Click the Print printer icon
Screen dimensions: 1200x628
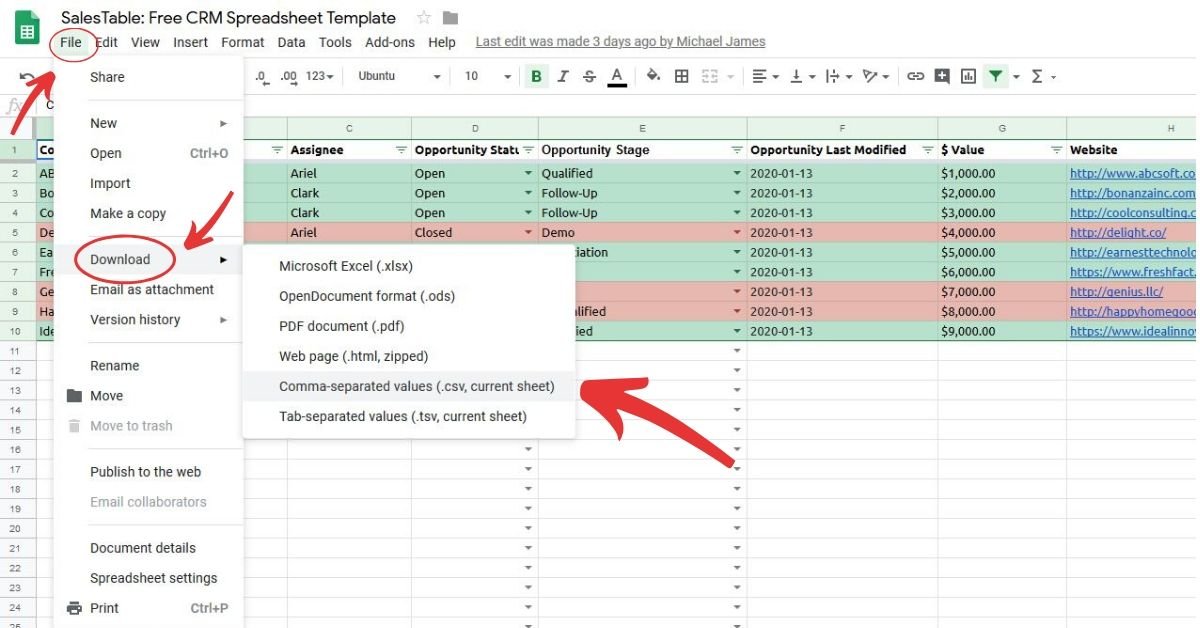74,608
